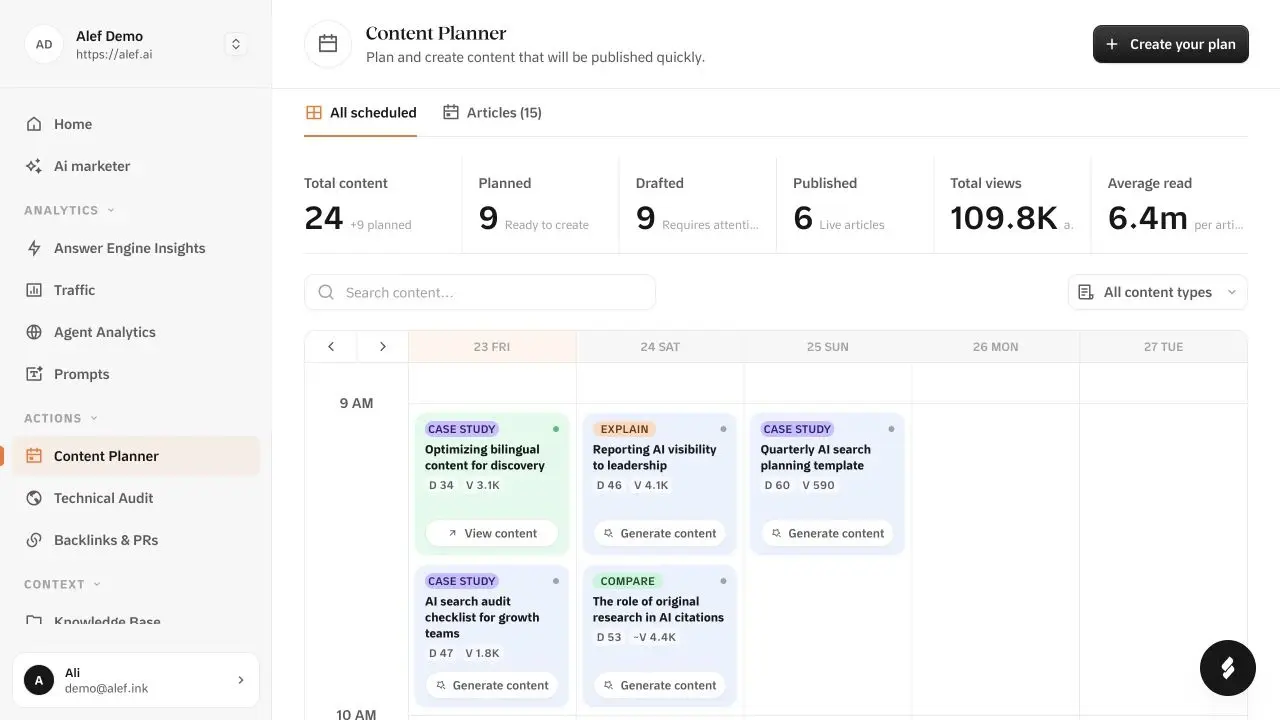1280x720 pixels.
Task: Select the 23 FRI column header
Action: click(492, 347)
